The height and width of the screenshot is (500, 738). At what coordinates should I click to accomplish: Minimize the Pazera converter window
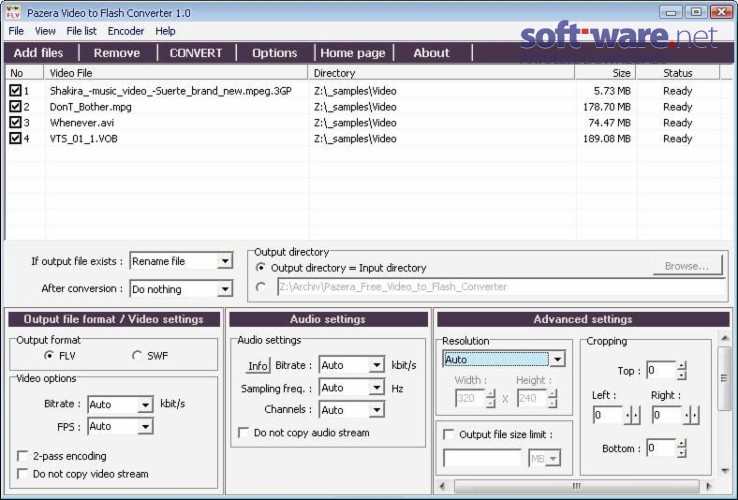pos(671,12)
